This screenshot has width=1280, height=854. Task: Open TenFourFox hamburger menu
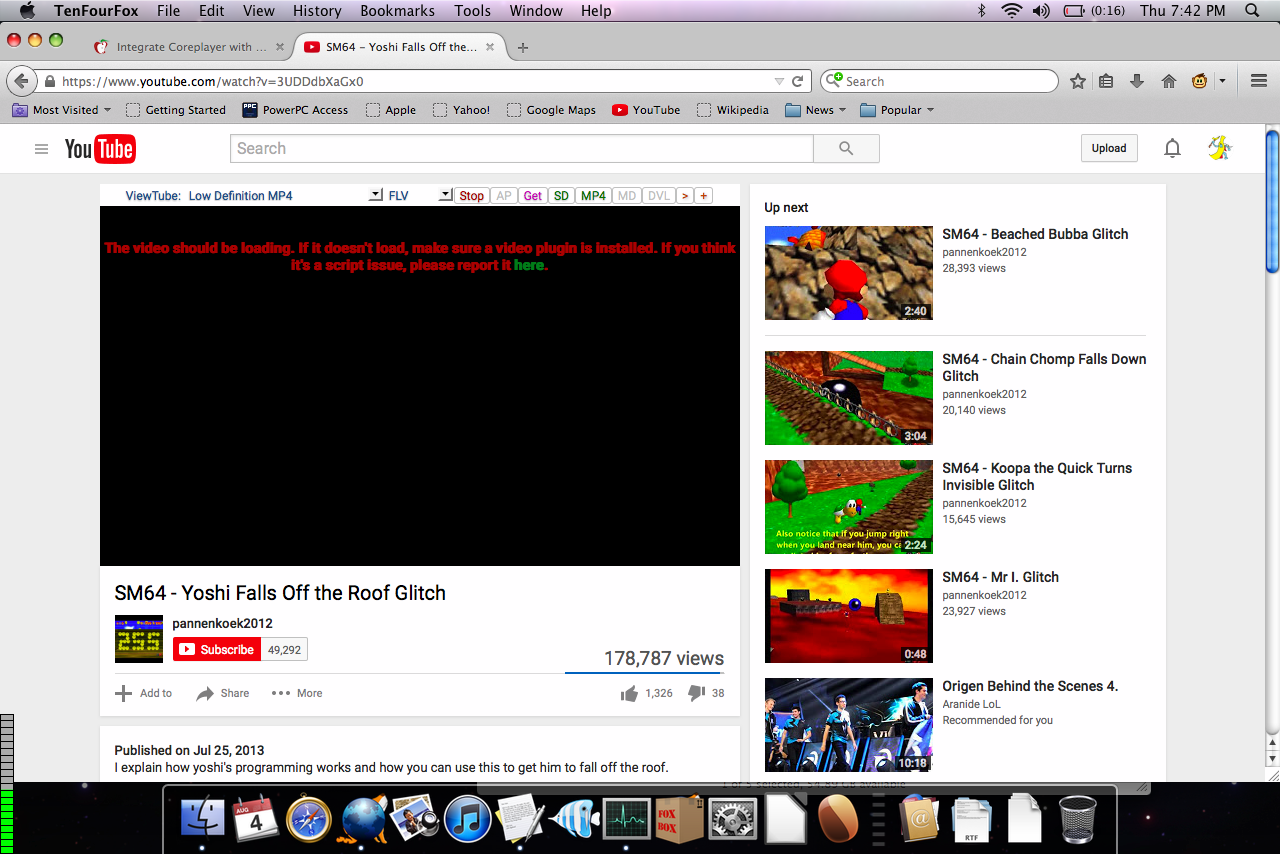click(x=1259, y=81)
